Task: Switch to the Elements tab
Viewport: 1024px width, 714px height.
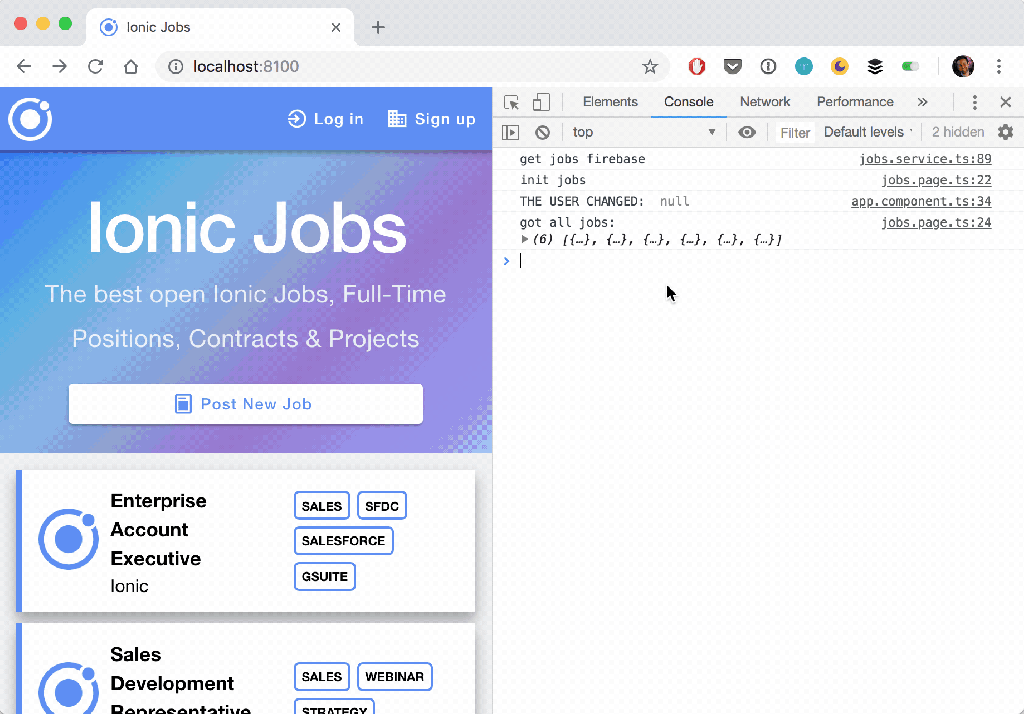Action: 610,102
